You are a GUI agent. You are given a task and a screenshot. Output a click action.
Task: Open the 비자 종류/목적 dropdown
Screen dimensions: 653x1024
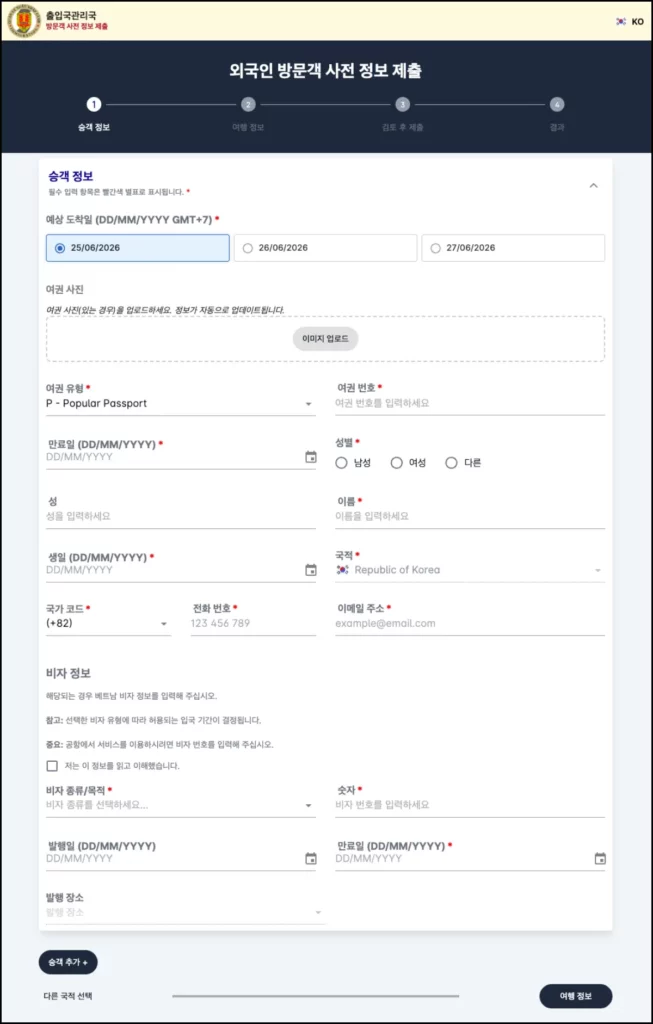pyautogui.click(x=181, y=805)
